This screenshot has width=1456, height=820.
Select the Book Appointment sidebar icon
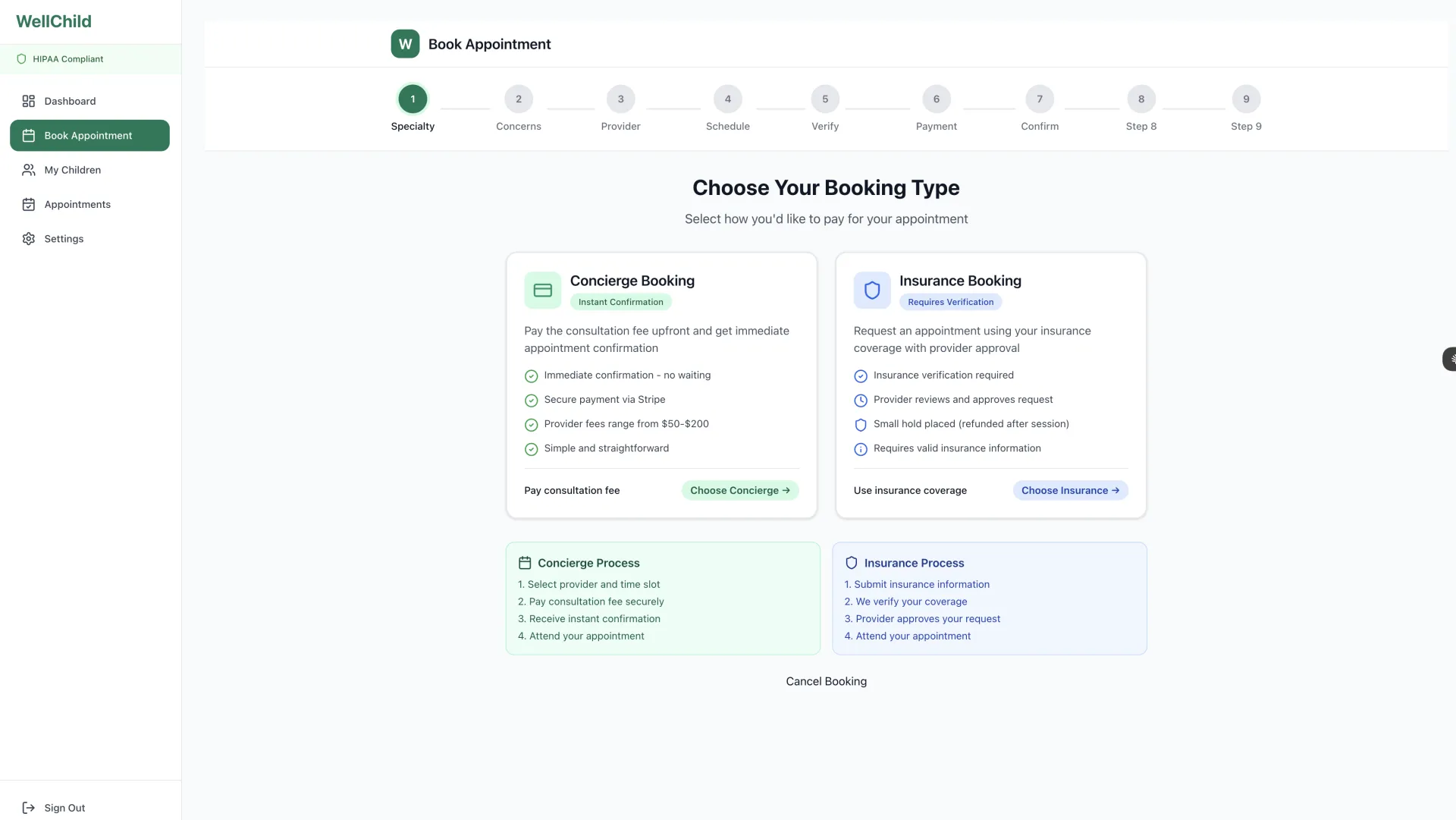[28, 135]
